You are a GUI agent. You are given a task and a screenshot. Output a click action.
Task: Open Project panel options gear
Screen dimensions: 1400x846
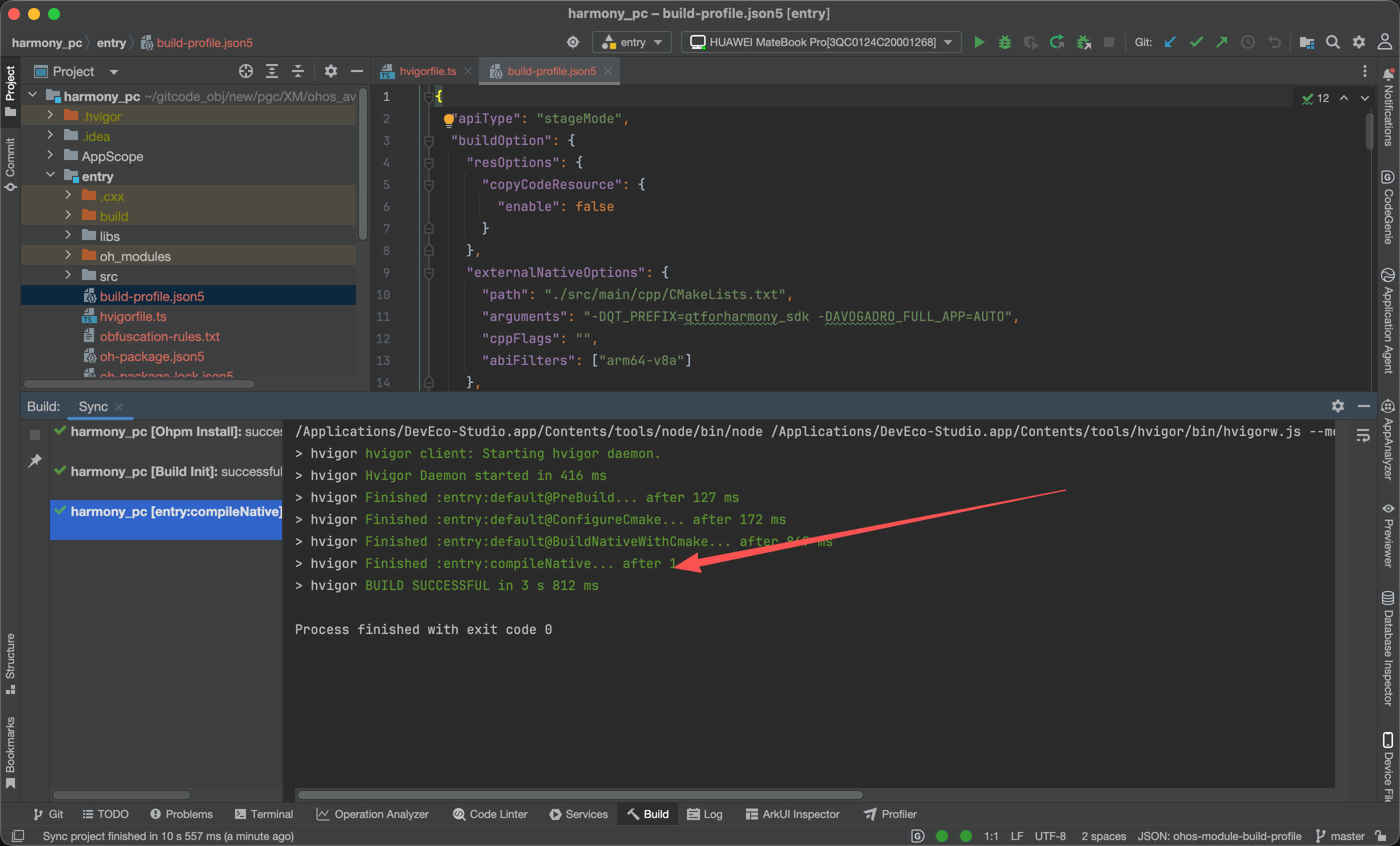(x=330, y=71)
